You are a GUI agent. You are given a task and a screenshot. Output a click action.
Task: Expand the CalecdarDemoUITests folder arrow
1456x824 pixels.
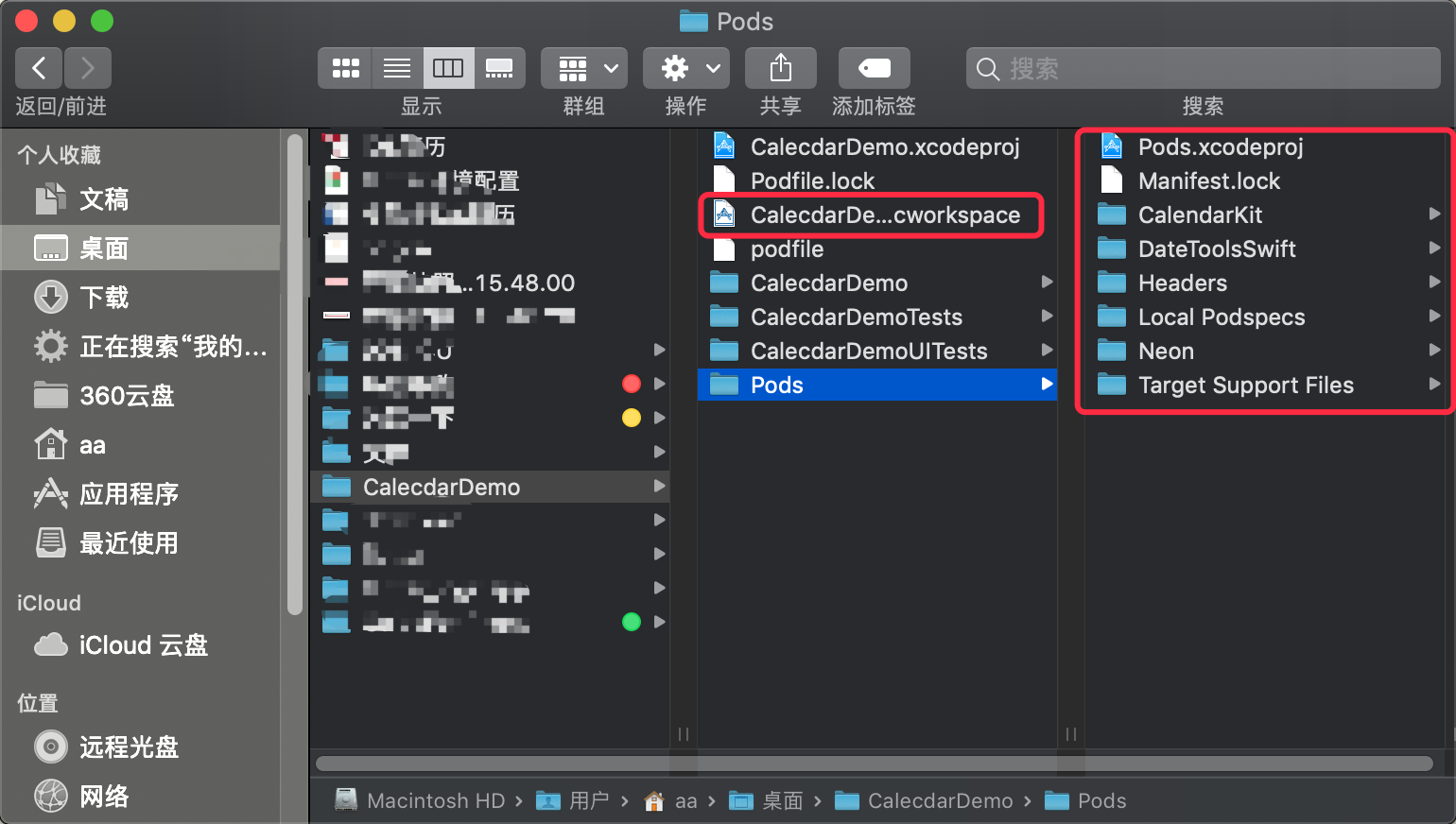(1047, 350)
